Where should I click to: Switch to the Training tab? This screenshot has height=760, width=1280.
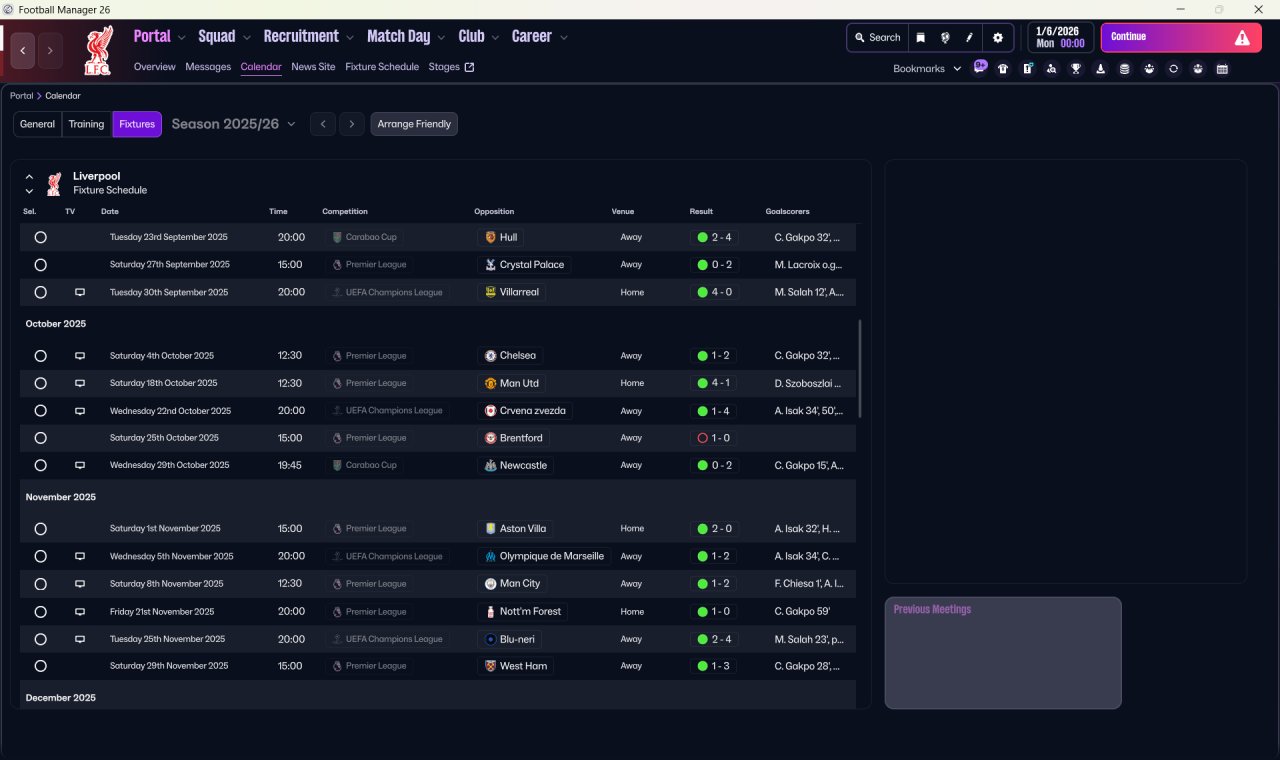click(x=86, y=124)
